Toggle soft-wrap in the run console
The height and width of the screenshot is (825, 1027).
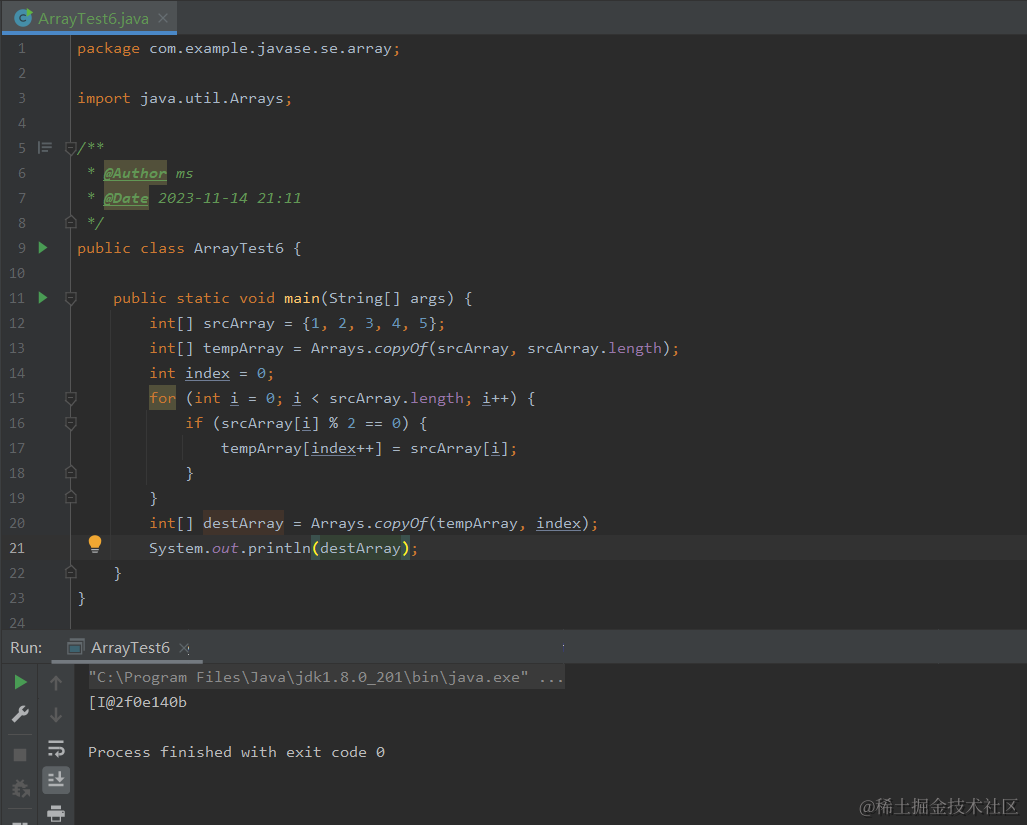point(56,748)
